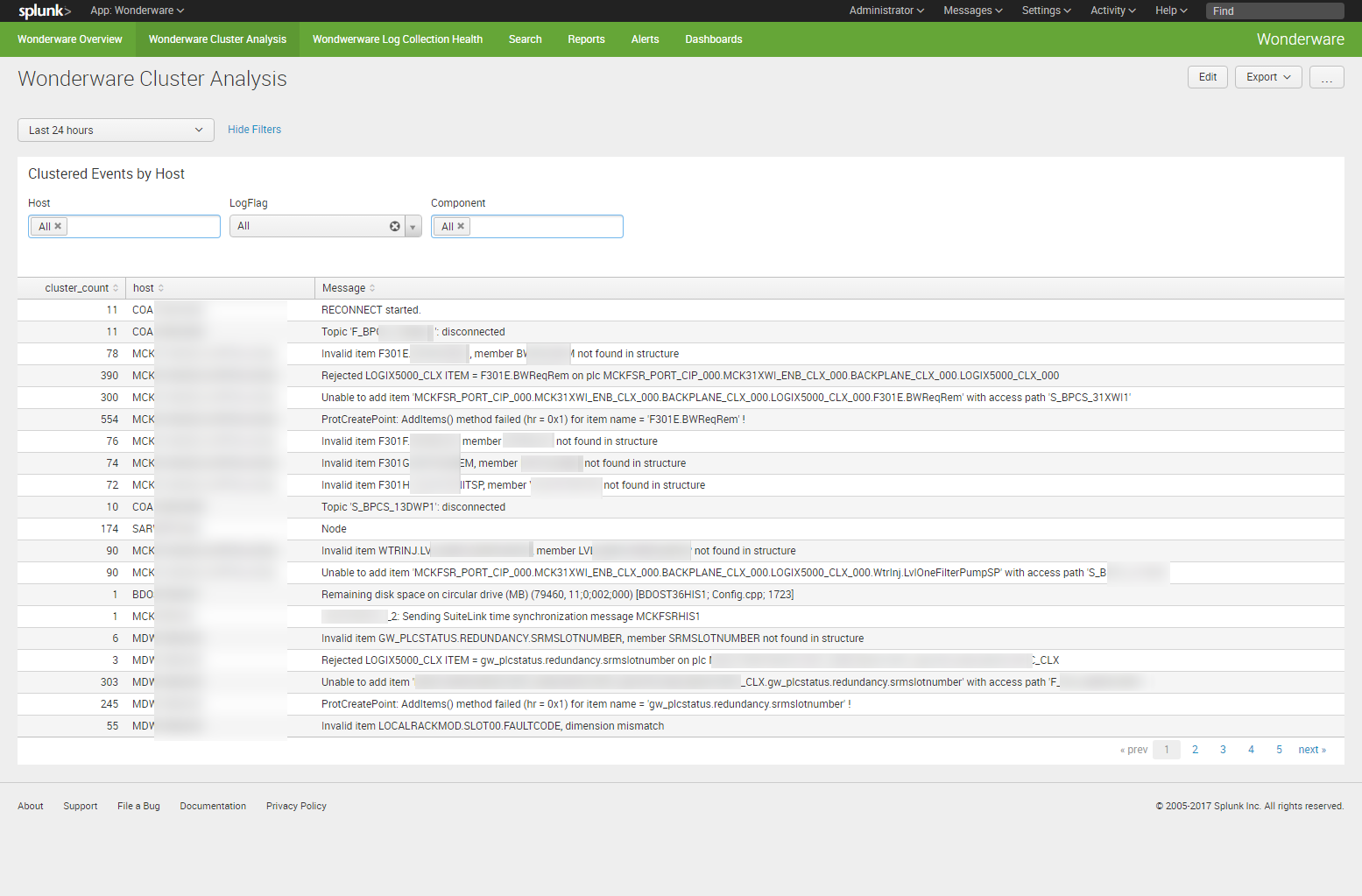Screen dimensions: 1362x896
Task: Open the Support footer link
Action: (x=81, y=806)
